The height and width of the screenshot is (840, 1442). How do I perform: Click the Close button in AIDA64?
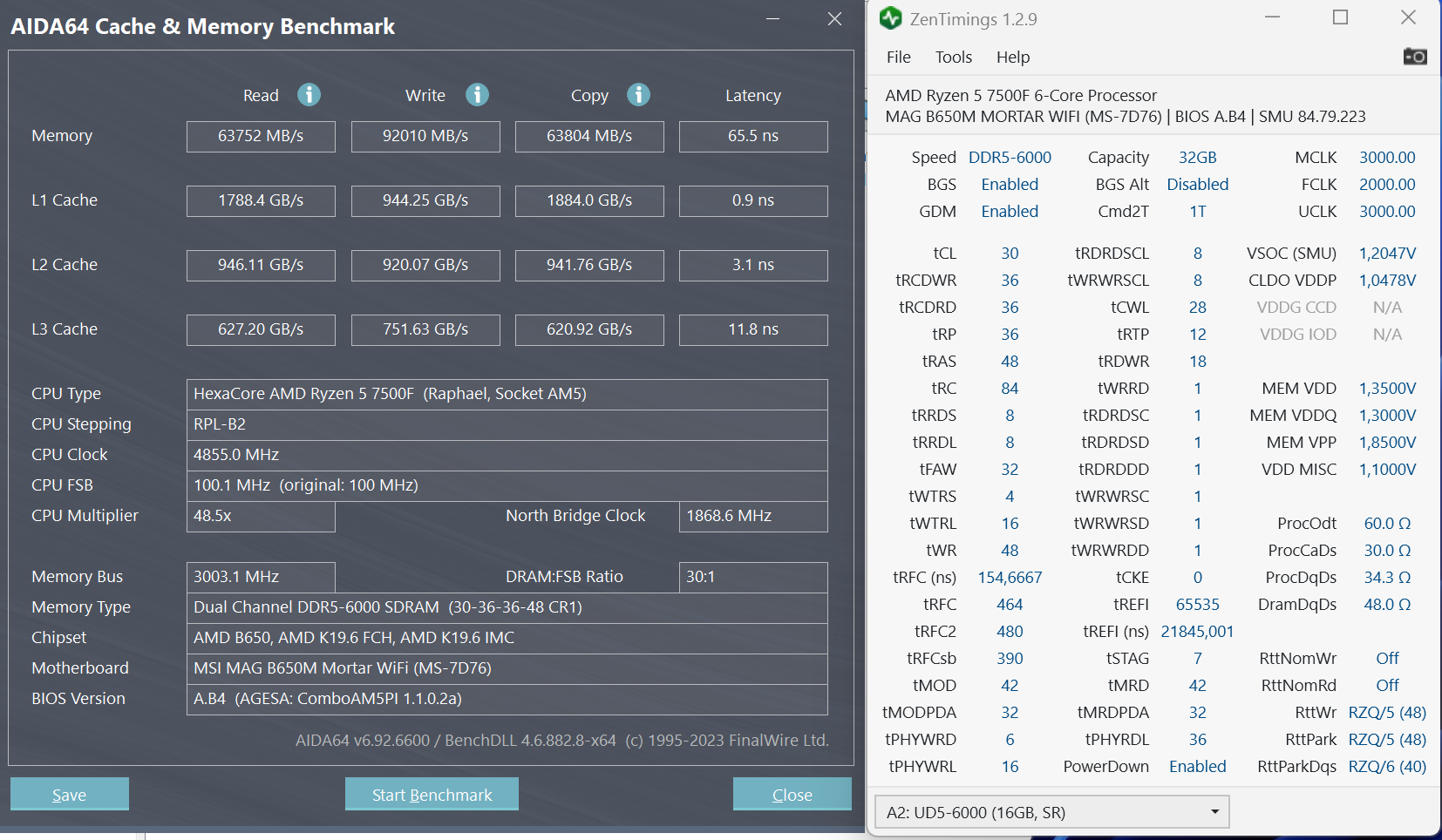[x=792, y=794]
